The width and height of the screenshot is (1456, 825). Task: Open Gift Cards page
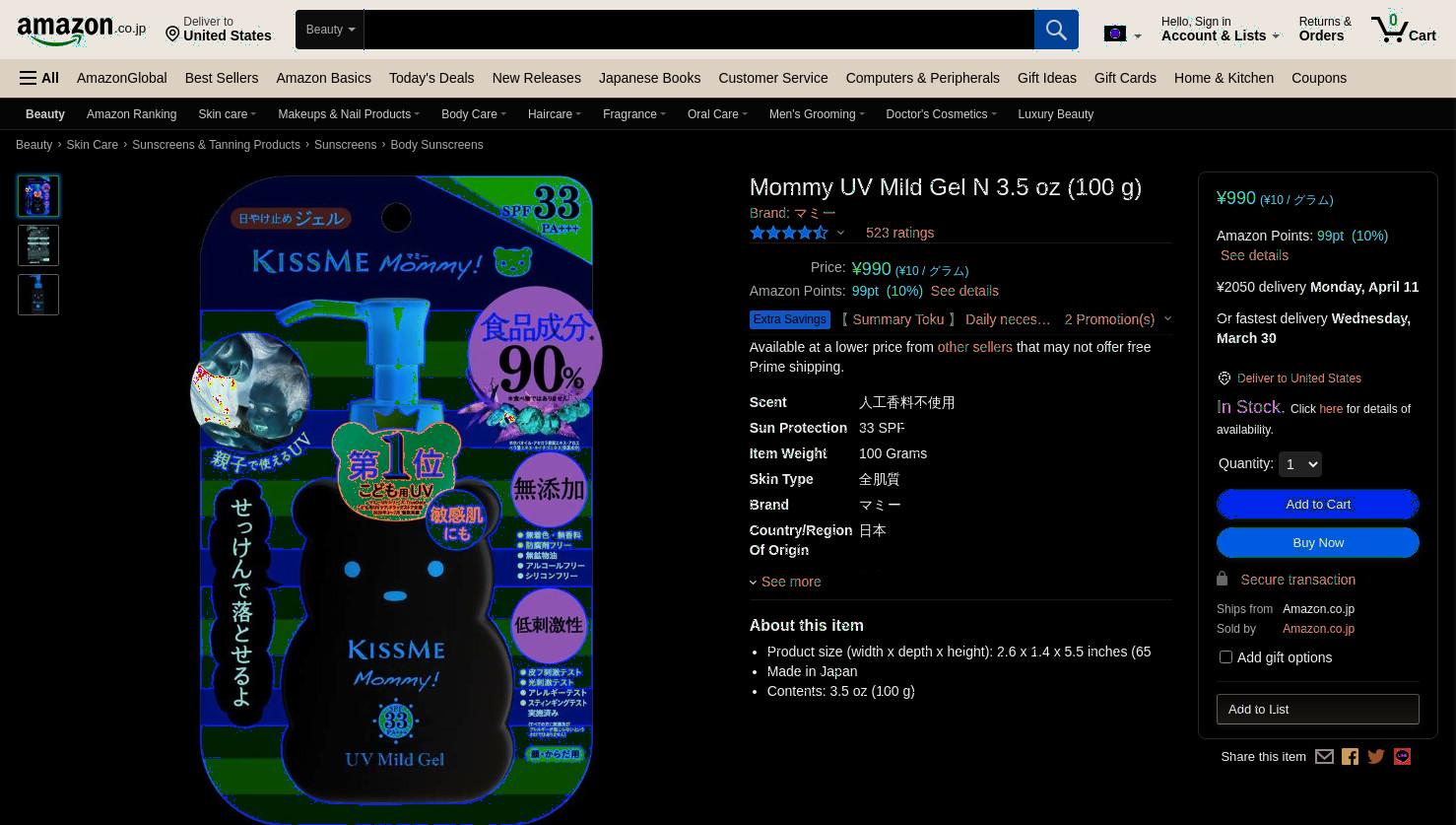click(x=1125, y=78)
